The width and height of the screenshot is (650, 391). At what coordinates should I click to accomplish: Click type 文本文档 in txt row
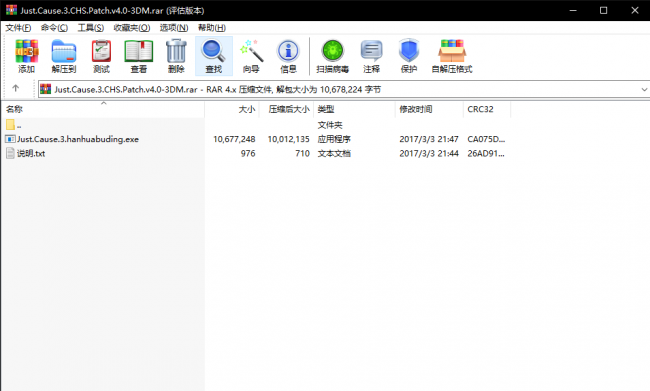pyautogui.click(x=334, y=153)
